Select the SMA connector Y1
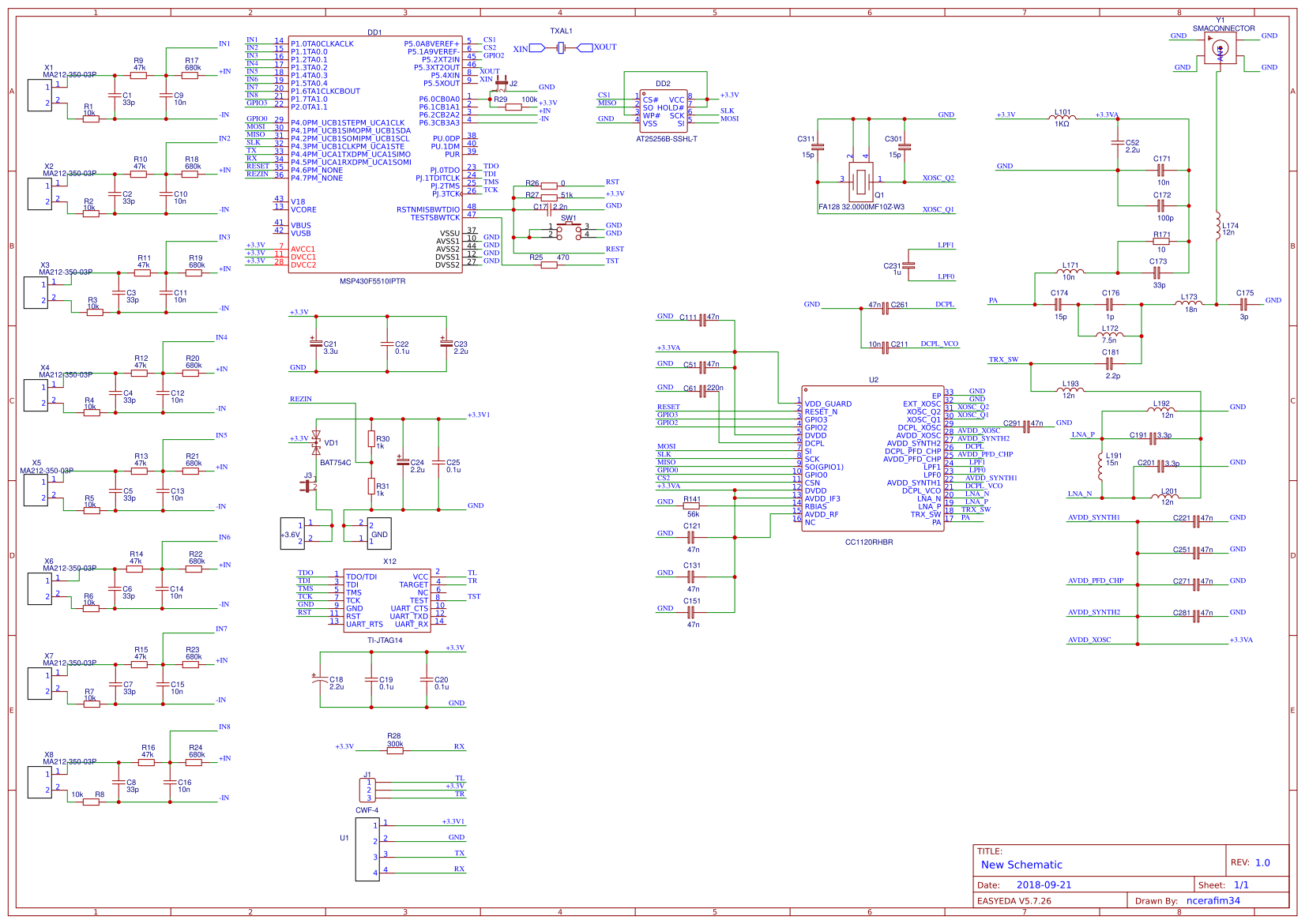Image resolution: width=1305 pixels, height=924 pixels. coord(1220,47)
